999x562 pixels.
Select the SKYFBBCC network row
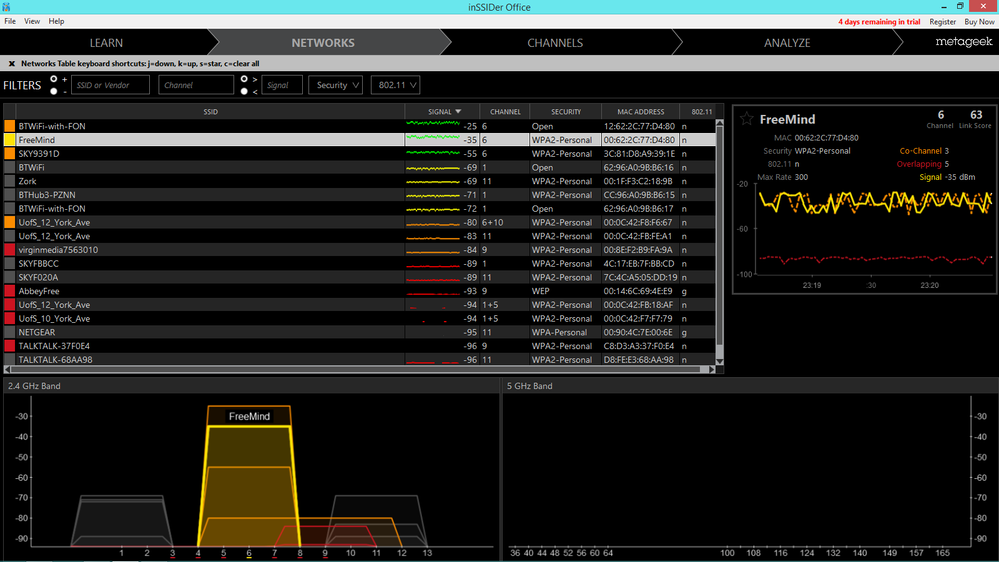359,263
